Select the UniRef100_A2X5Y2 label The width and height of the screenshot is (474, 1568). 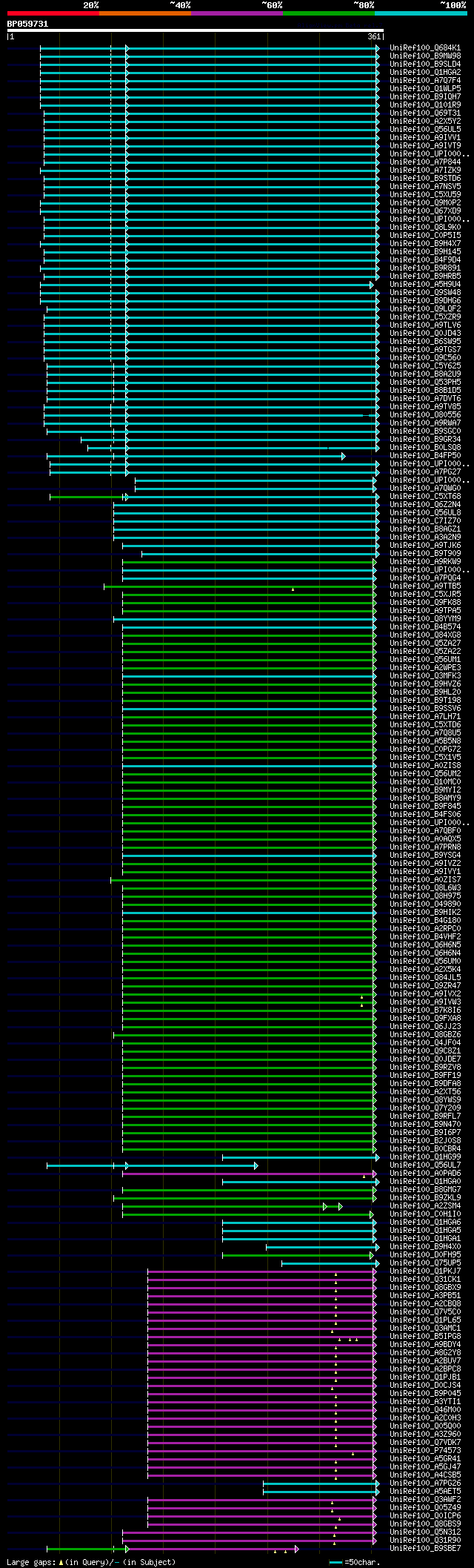(425, 121)
